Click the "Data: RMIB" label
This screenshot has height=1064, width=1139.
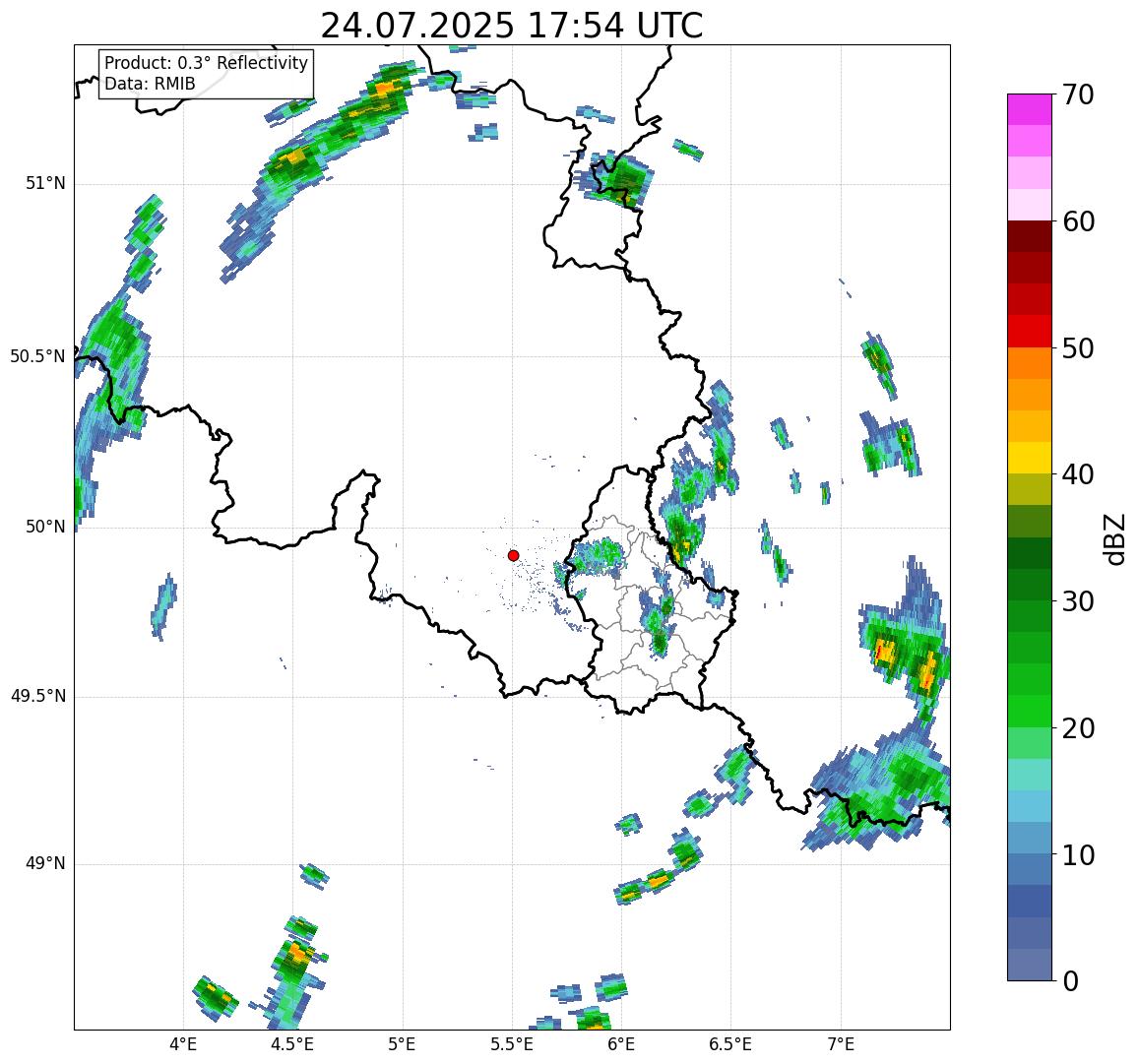point(150,85)
